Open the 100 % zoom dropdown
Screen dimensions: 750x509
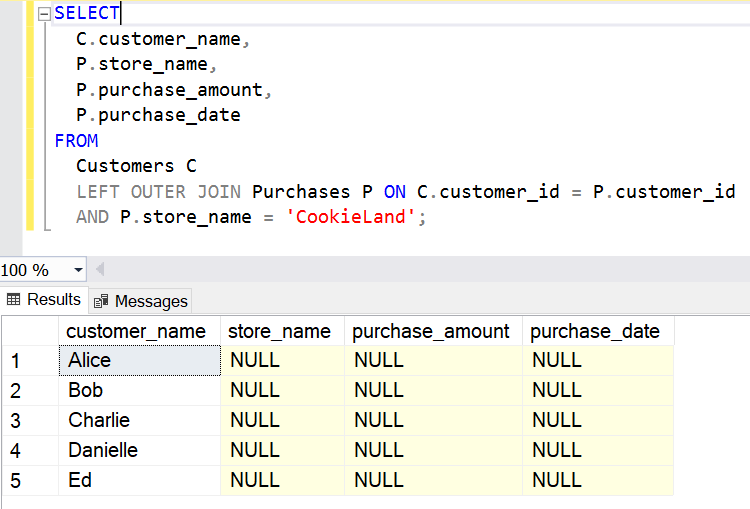pyautogui.click(x=78, y=270)
